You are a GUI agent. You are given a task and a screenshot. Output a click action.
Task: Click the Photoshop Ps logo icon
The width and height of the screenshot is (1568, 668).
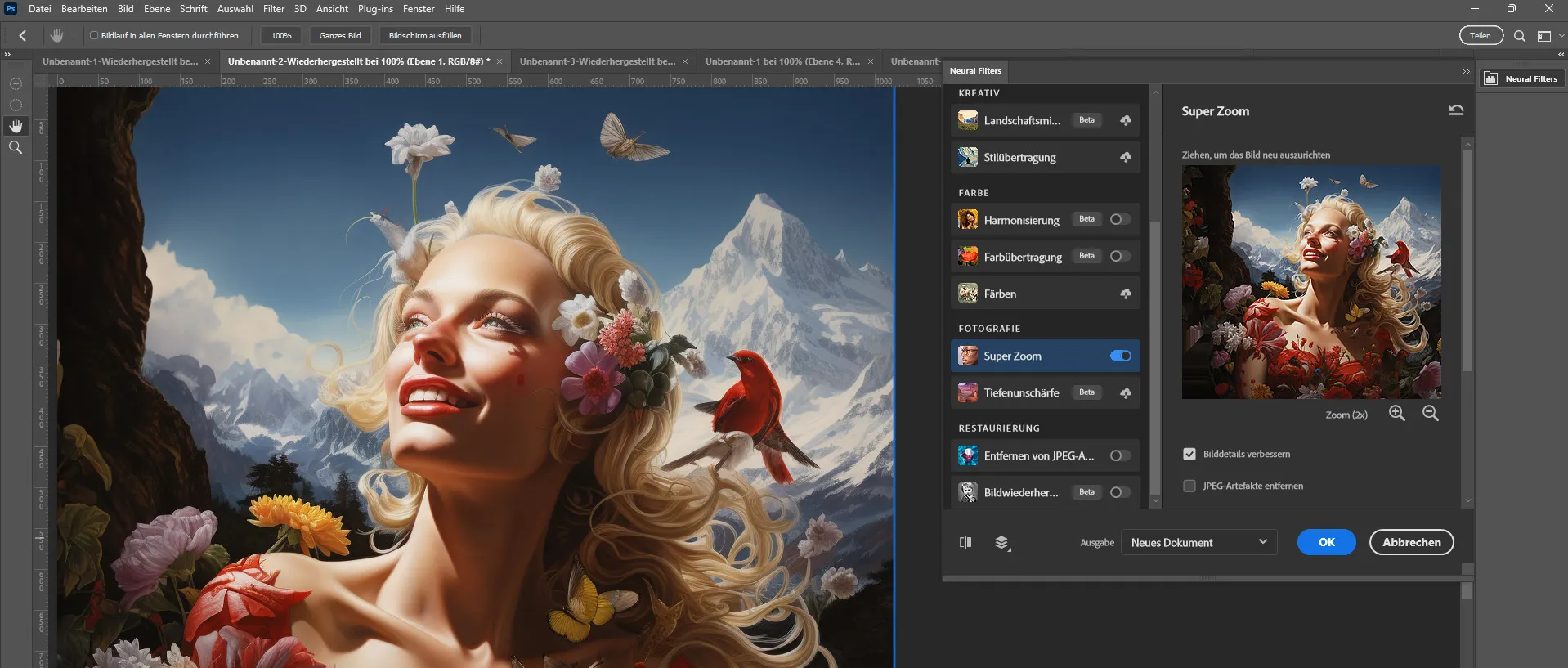click(x=11, y=9)
